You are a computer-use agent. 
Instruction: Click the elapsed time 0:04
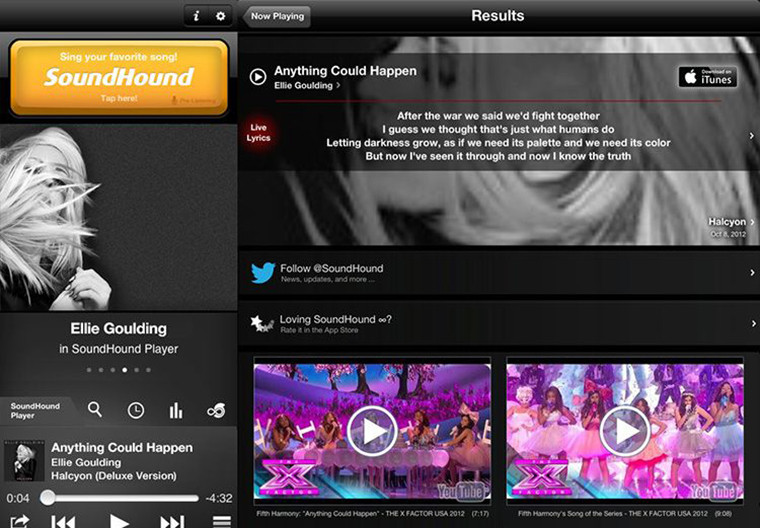pyautogui.click(x=18, y=498)
